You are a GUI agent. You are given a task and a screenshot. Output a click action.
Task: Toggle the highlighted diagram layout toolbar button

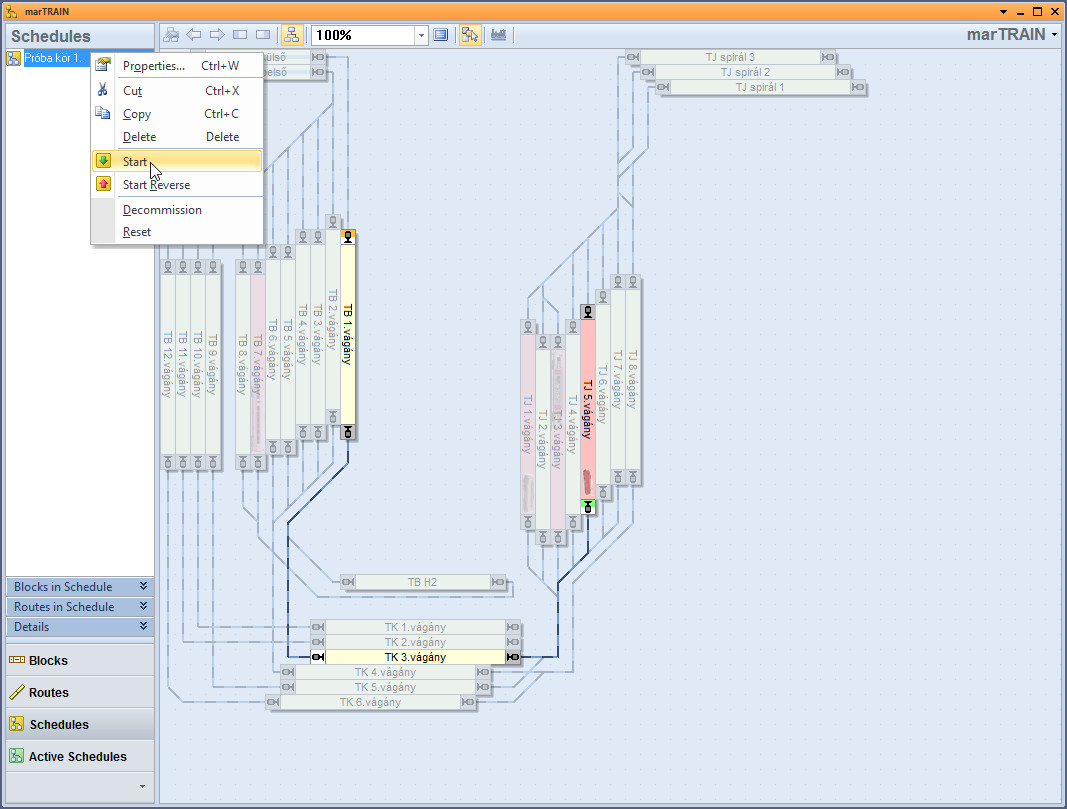(x=292, y=35)
